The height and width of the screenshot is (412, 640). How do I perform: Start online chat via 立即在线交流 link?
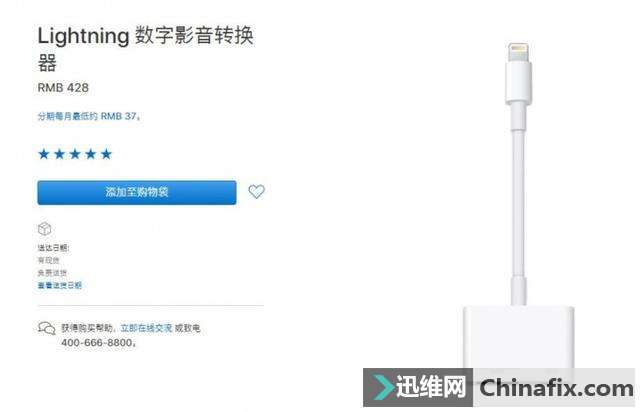click(x=146, y=328)
